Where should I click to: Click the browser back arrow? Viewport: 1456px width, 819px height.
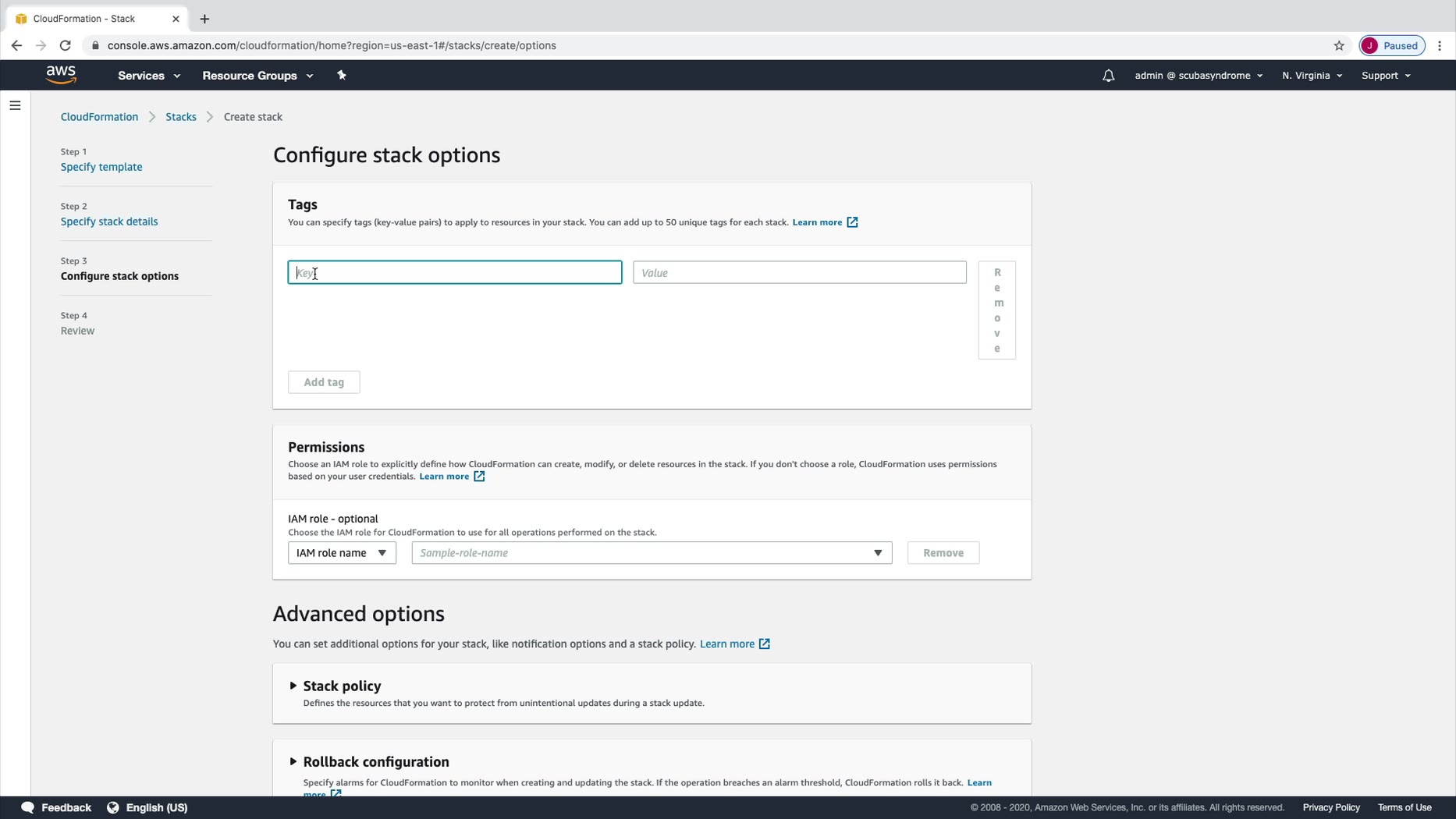[16, 45]
